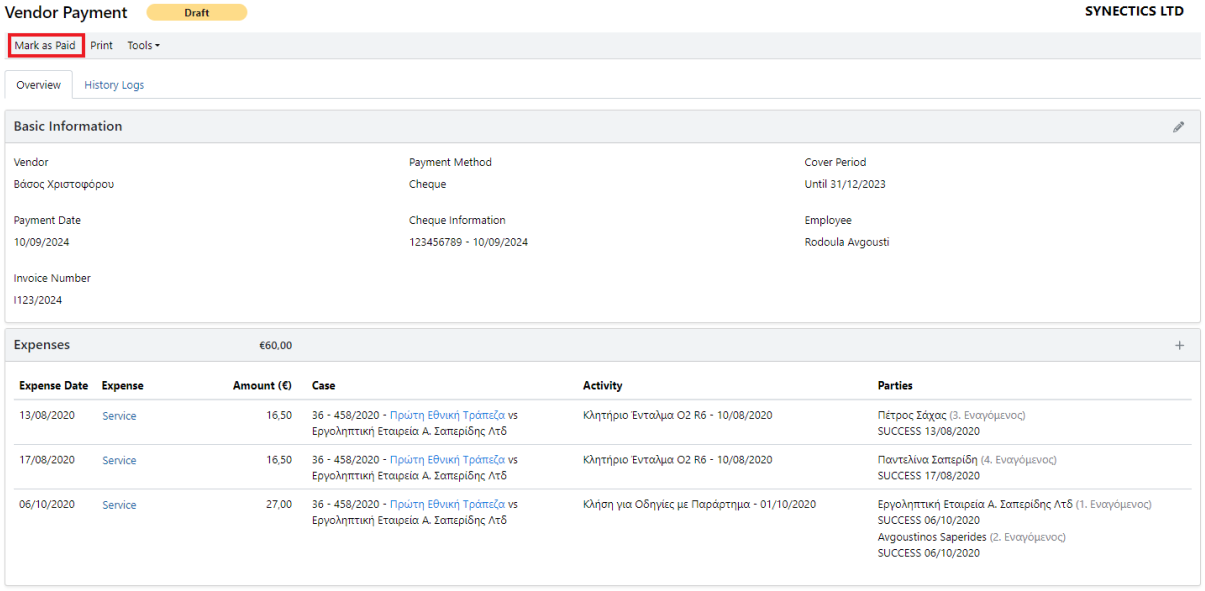Edit Basic Information with pencil icon
The image size is (1205, 591).
[1179, 127]
